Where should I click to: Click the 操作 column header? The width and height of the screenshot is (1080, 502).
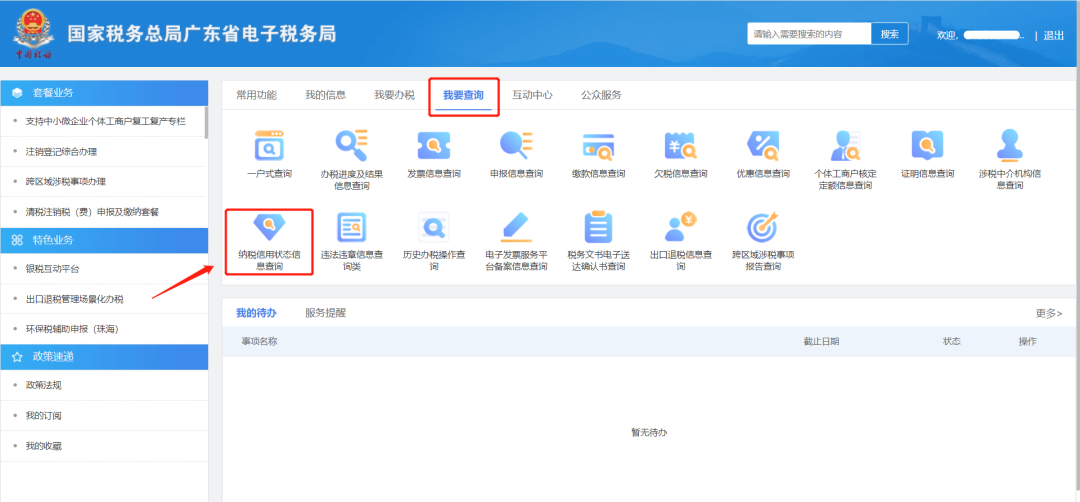[1028, 342]
